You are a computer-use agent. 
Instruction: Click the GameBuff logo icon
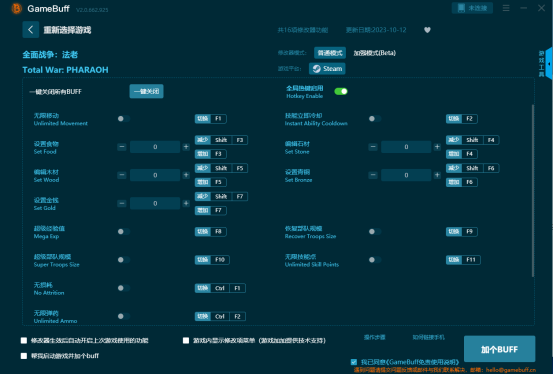[x=16, y=8]
